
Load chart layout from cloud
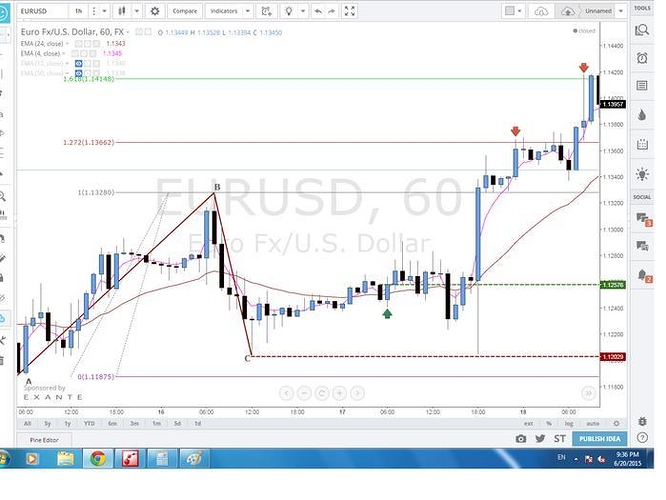click(x=541, y=11)
